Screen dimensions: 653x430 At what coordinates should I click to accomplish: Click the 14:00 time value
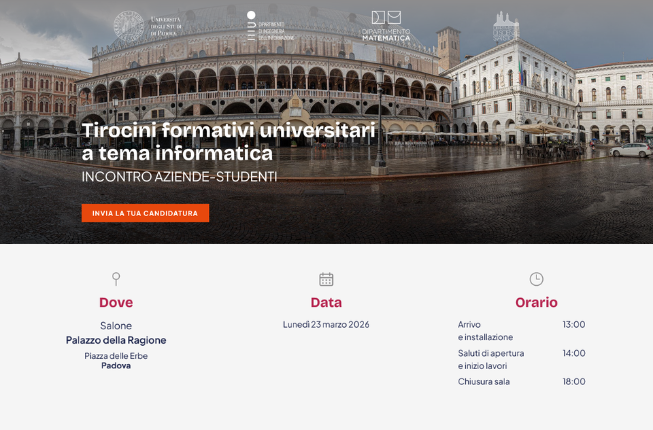point(574,353)
